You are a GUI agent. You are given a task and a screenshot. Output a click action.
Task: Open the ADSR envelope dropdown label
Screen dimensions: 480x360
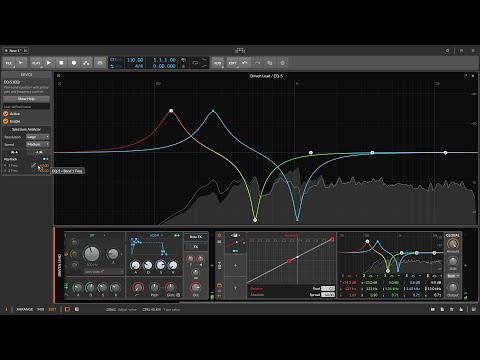coord(155,235)
